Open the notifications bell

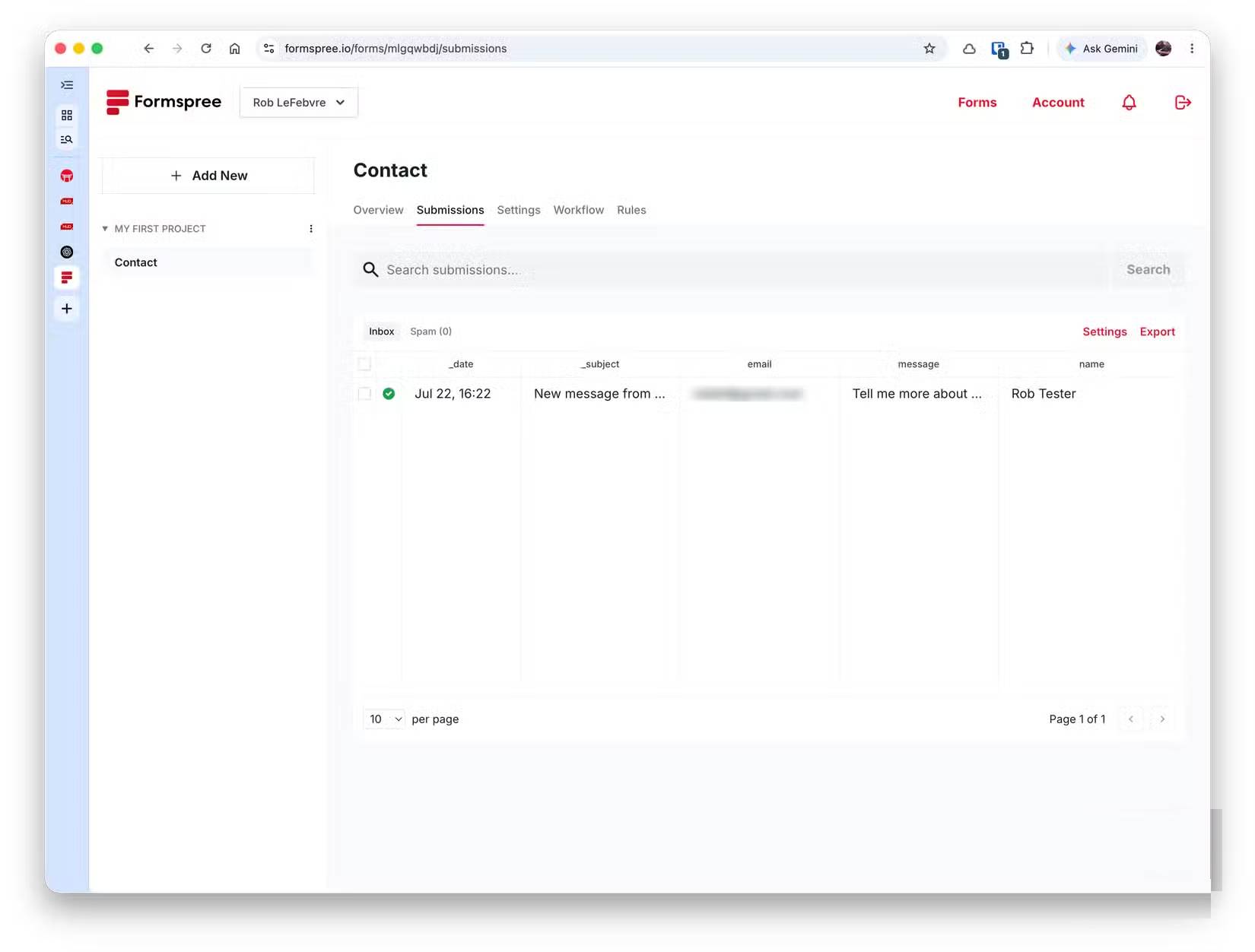click(x=1129, y=103)
